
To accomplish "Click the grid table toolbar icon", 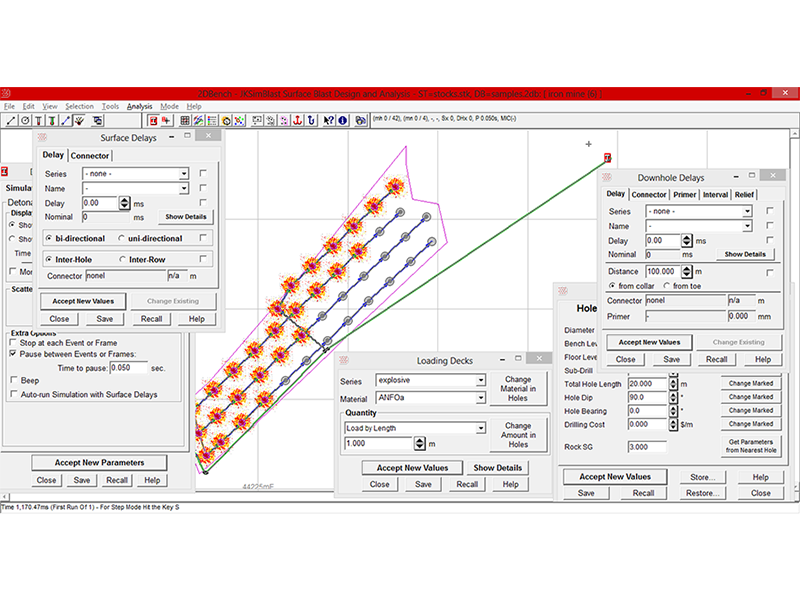I will coord(185,120).
